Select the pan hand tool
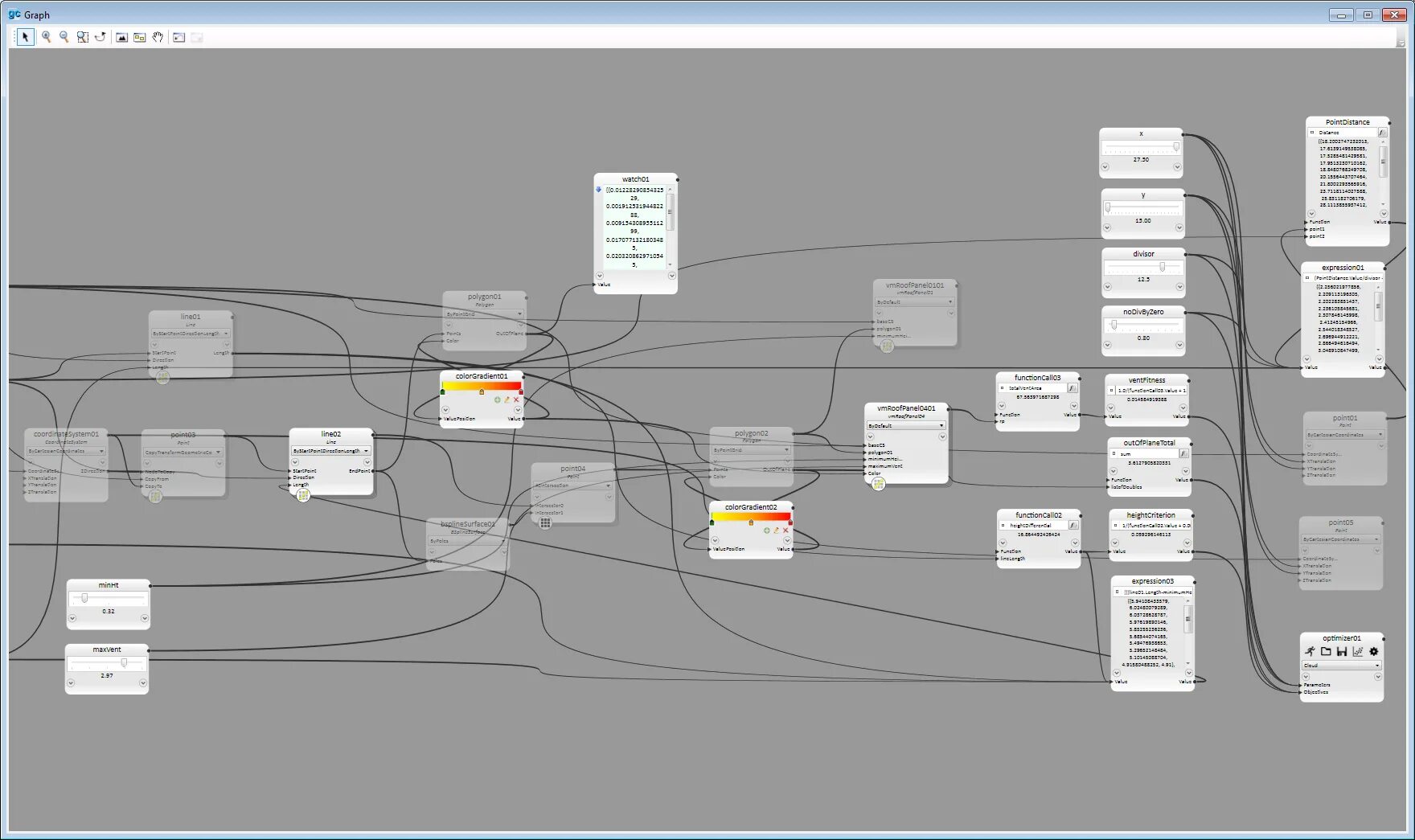This screenshot has height=840, width=1415. (158, 37)
